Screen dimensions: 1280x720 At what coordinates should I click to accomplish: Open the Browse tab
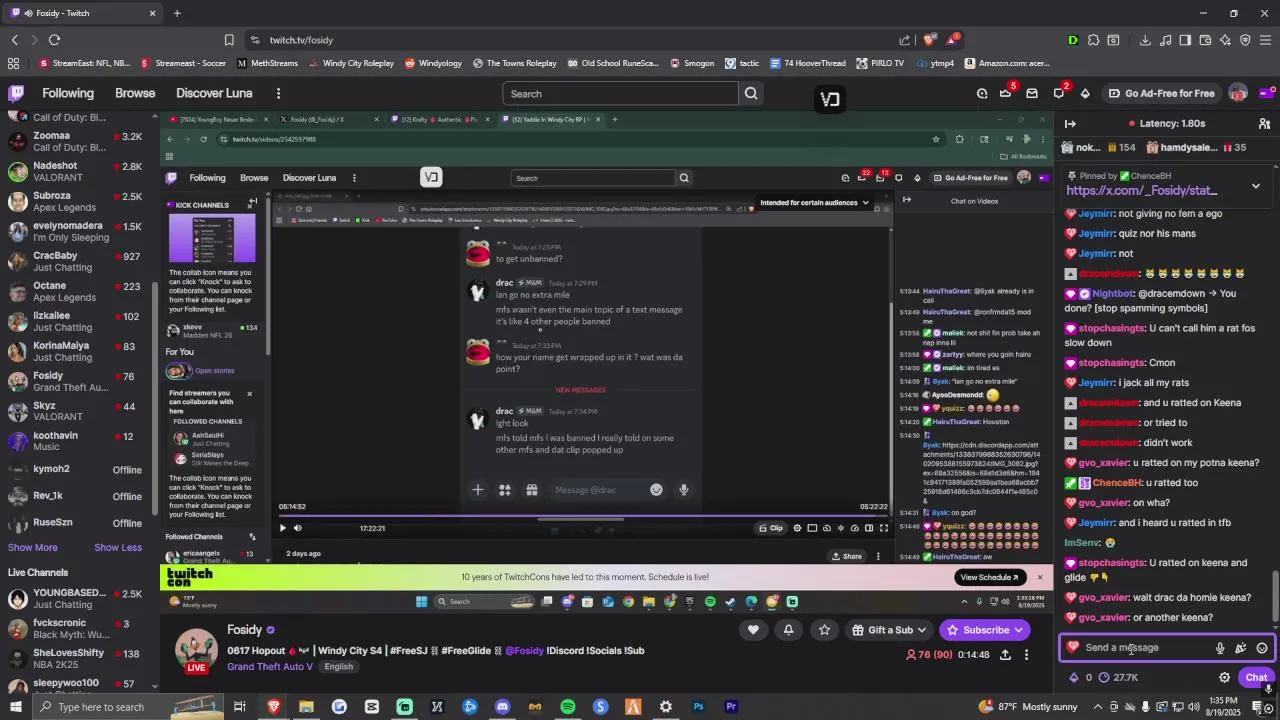135,93
